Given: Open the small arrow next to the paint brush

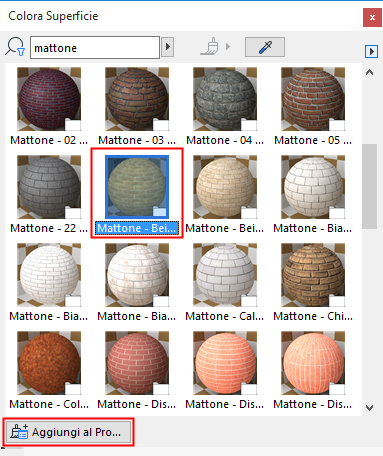Looking at the screenshot, I should [228, 46].
